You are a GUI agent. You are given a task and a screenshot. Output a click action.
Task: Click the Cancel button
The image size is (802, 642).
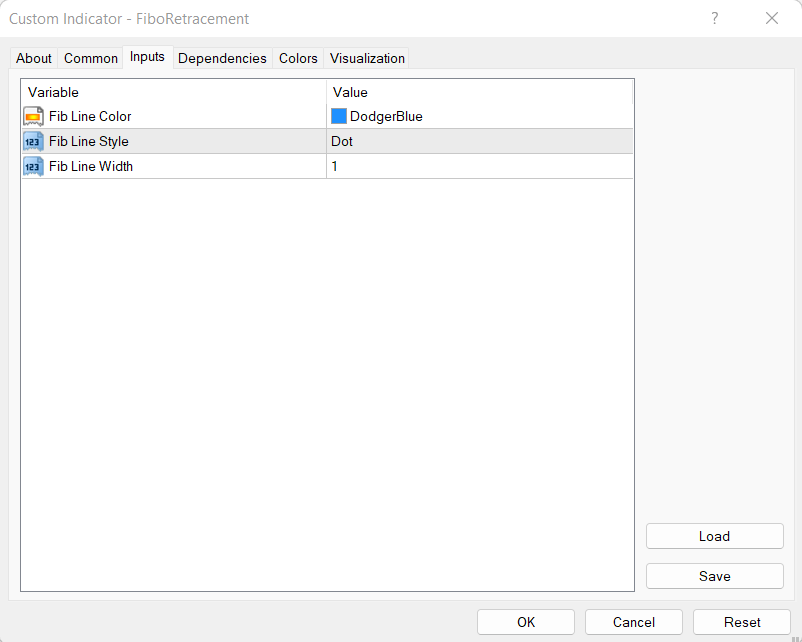click(x=634, y=622)
